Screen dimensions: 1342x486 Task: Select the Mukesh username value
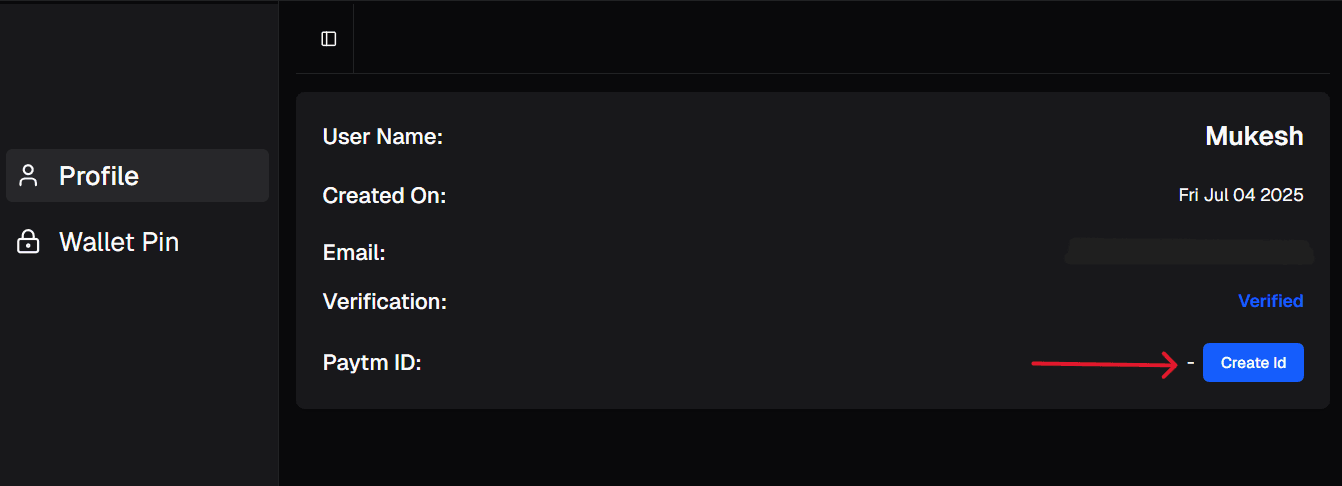(1254, 136)
